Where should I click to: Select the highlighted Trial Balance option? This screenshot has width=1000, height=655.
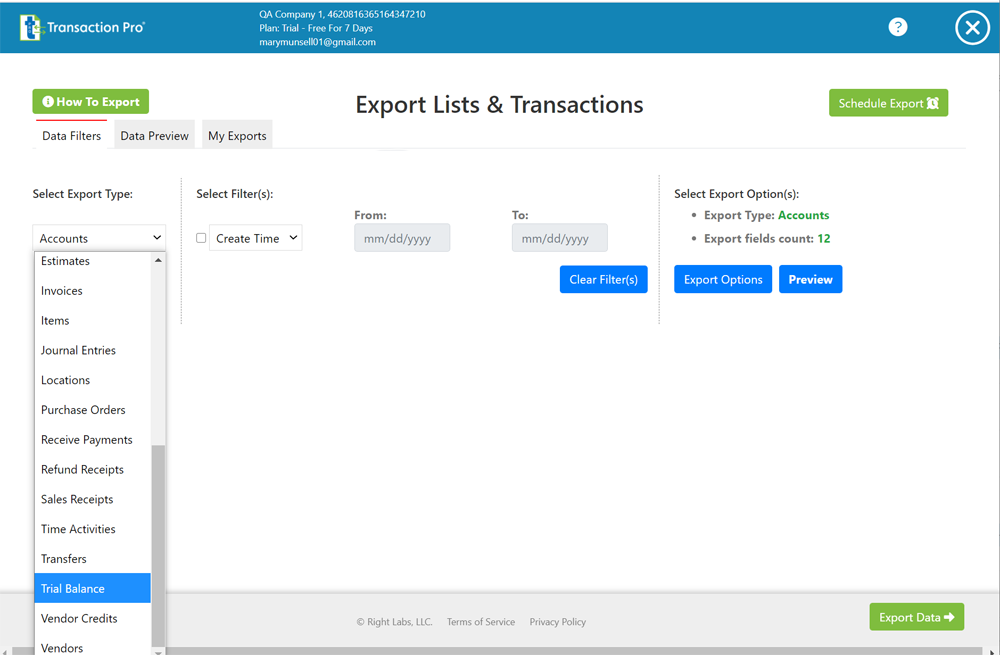(x=92, y=589)
